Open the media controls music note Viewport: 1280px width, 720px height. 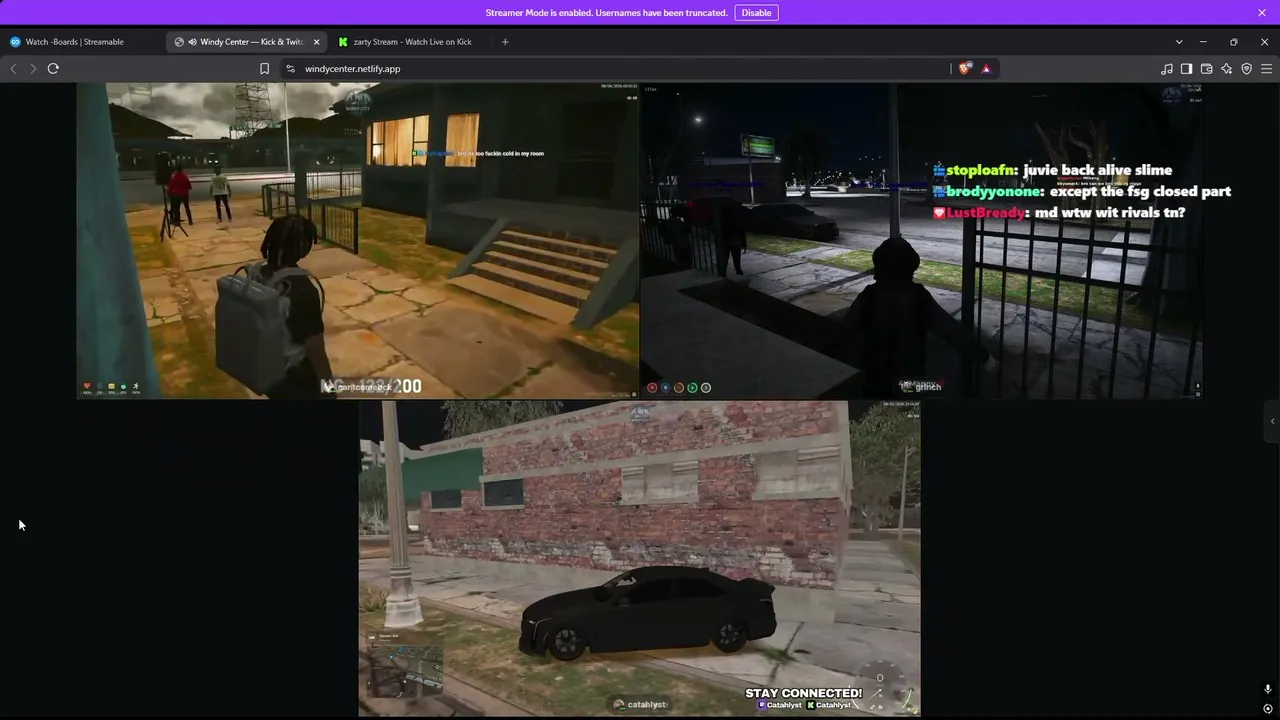1167,69
